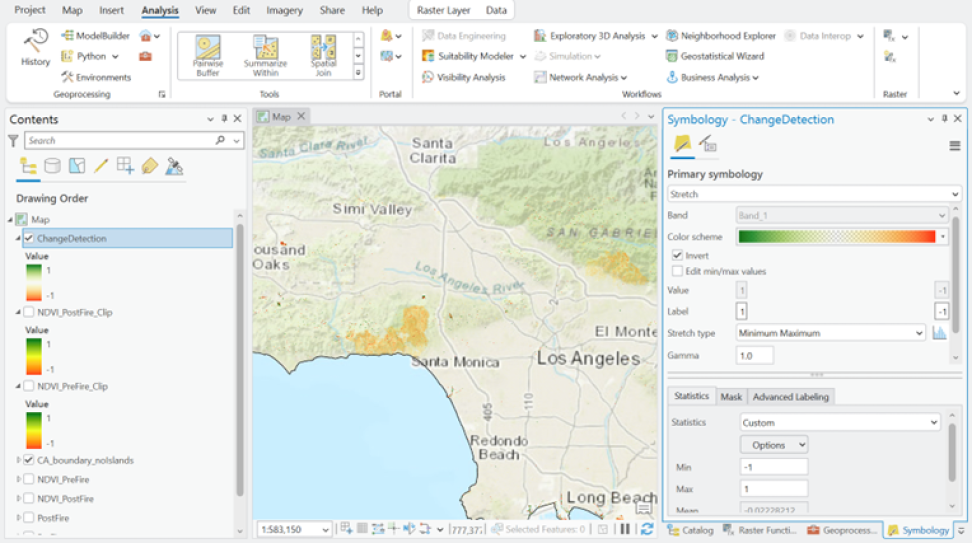This screenshot has height=543, width=972.
Task: Turn on NDVI_PostFire layer
Action: point(29,499)
